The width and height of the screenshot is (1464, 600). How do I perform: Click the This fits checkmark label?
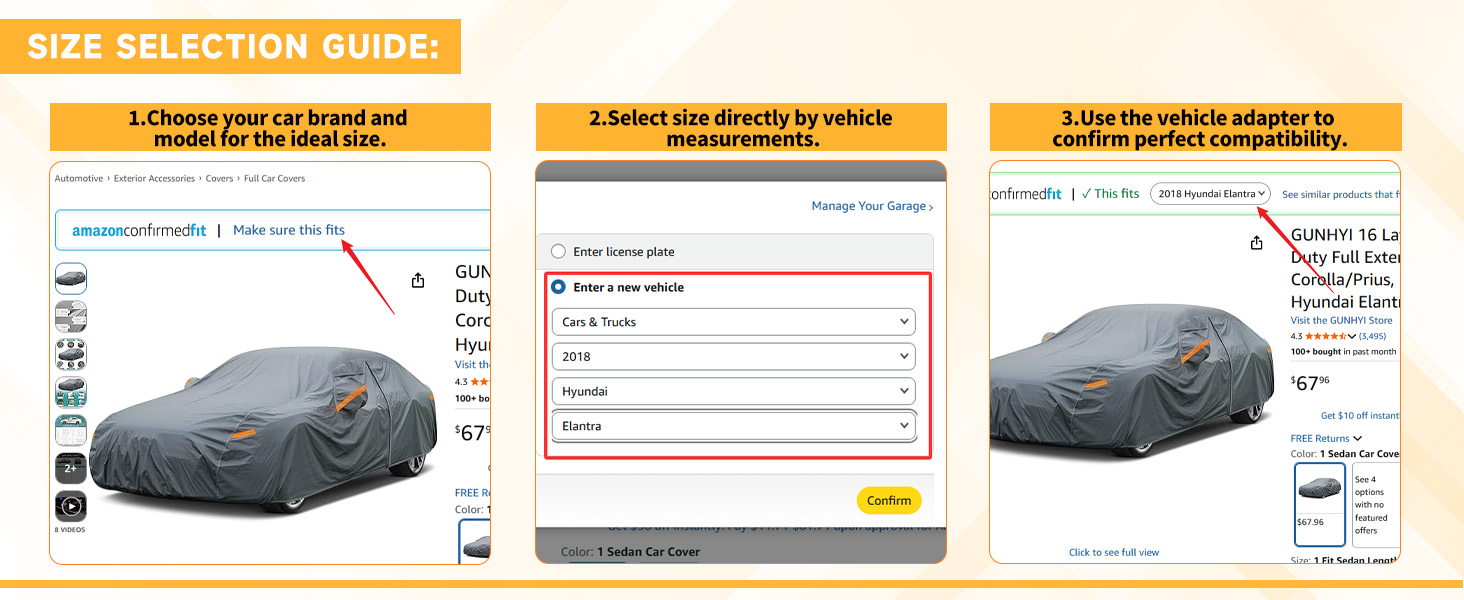point(1110,194)
